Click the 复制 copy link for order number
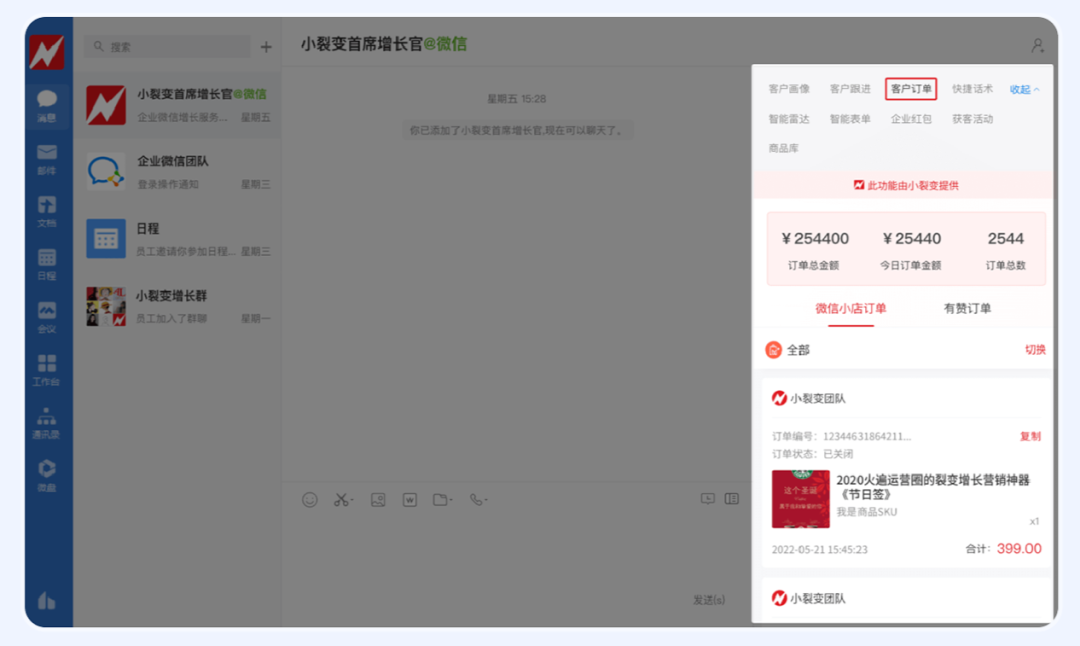The image size is (1080, 646). (x=1031, y=436)
